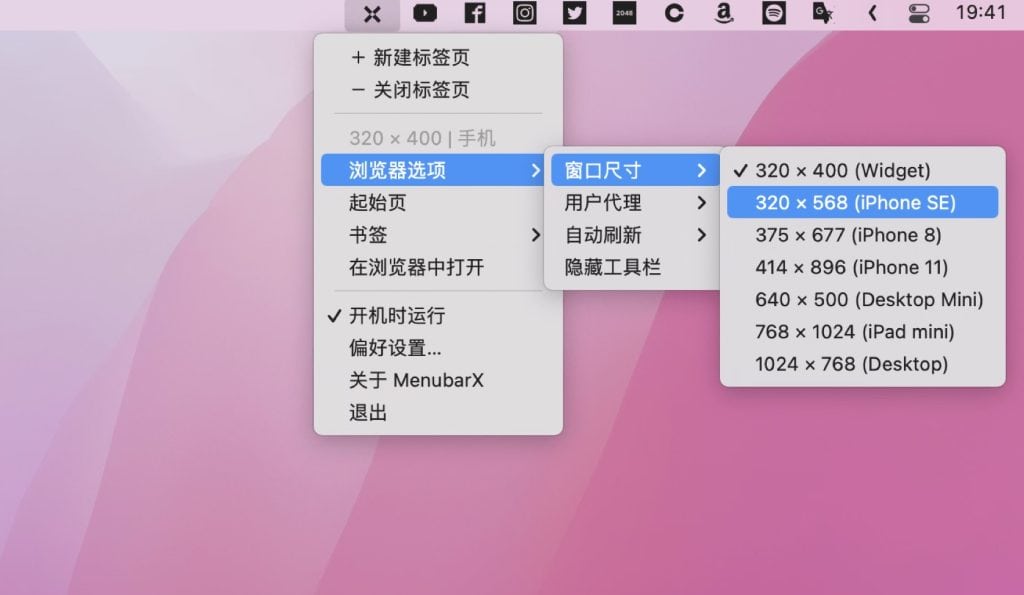The image size is (1024, 595).
Task: Open the Twitter menu bar icon
Action: tap(574, 13)
